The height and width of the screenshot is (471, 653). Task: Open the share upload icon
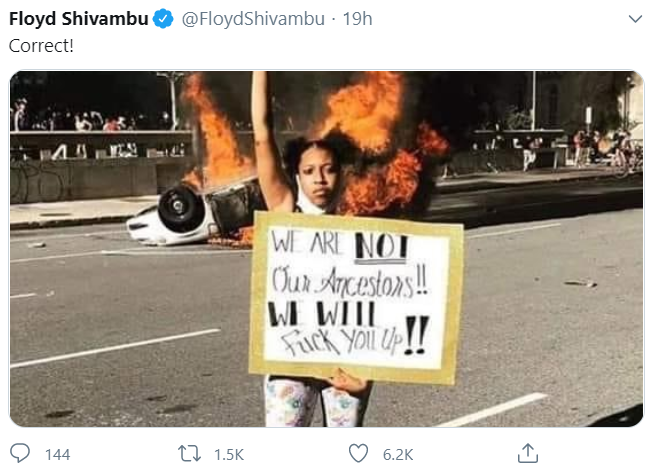[528, 453]
